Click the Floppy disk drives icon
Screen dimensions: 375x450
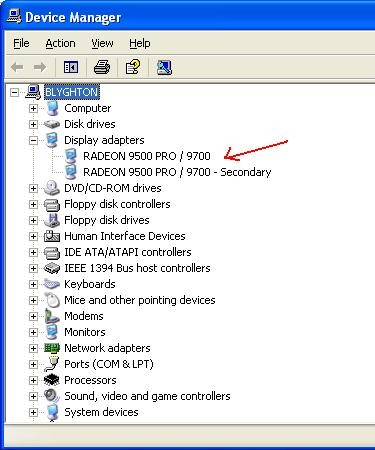pyautogui.click(x=52, y=220)
